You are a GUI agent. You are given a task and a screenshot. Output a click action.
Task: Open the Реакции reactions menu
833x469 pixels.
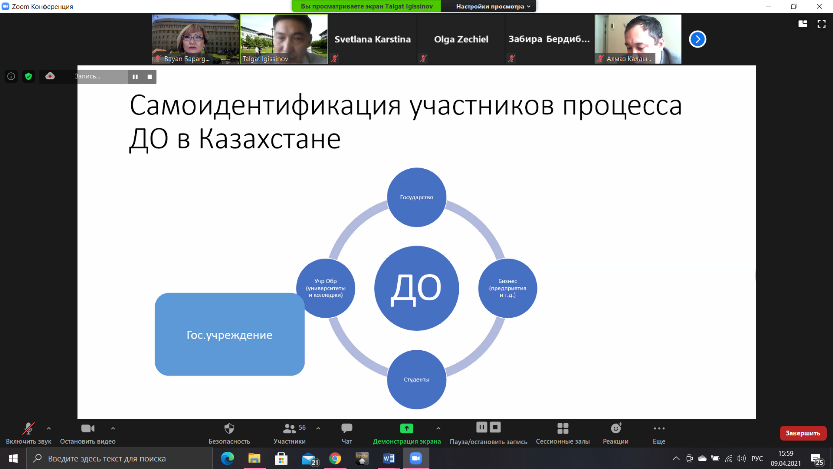616,430
